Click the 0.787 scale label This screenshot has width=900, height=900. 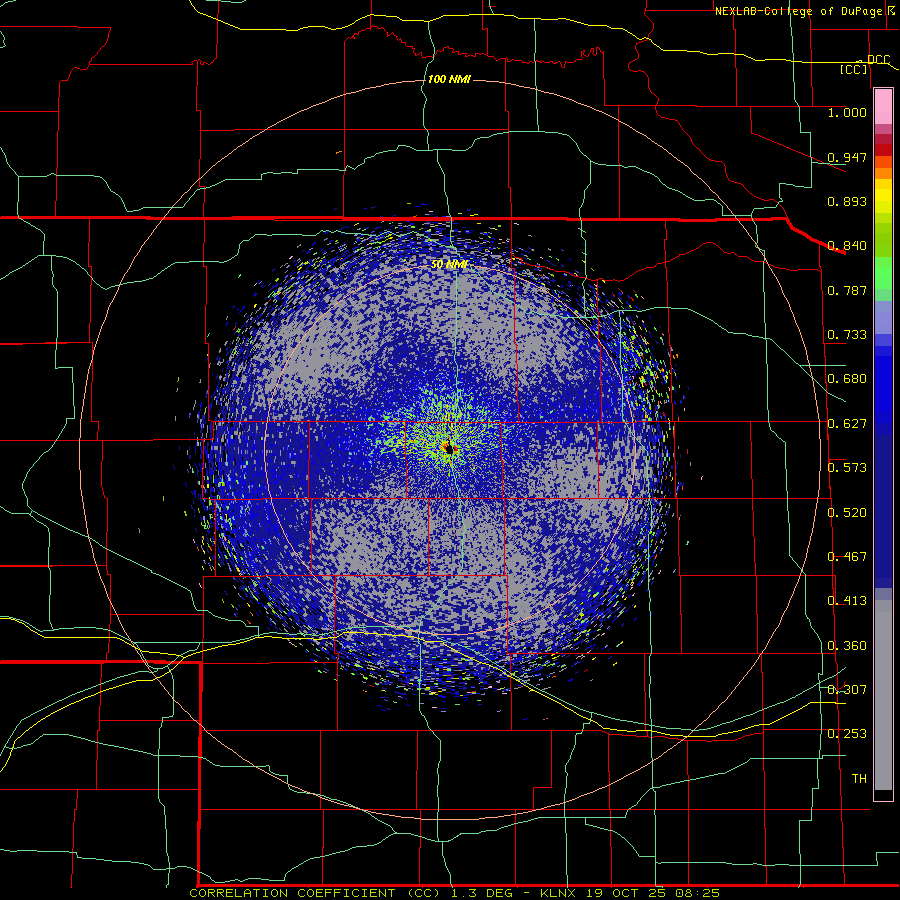(x=847, y=290)
